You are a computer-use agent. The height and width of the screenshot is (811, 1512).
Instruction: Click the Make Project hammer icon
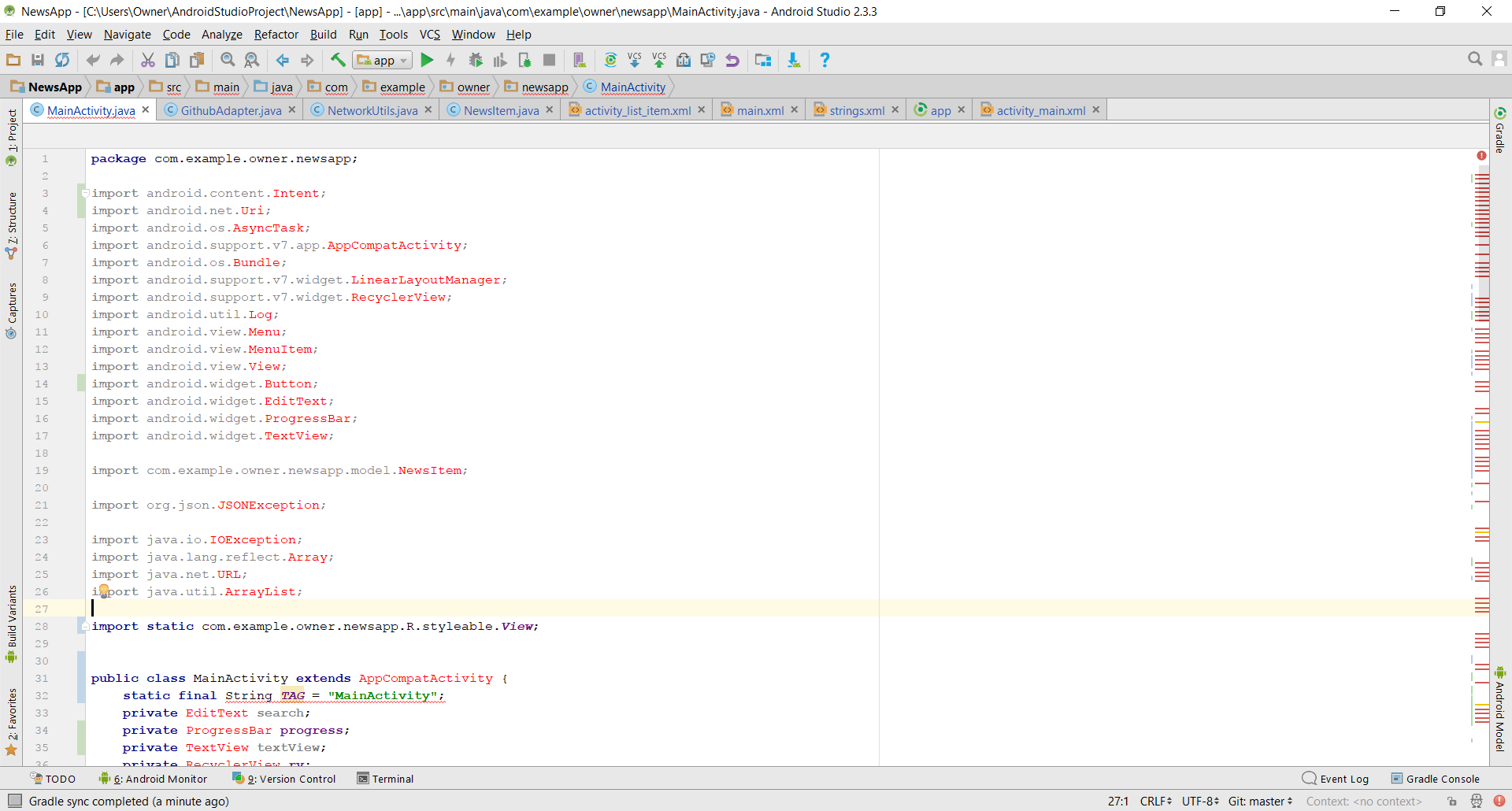coord(338,60)
